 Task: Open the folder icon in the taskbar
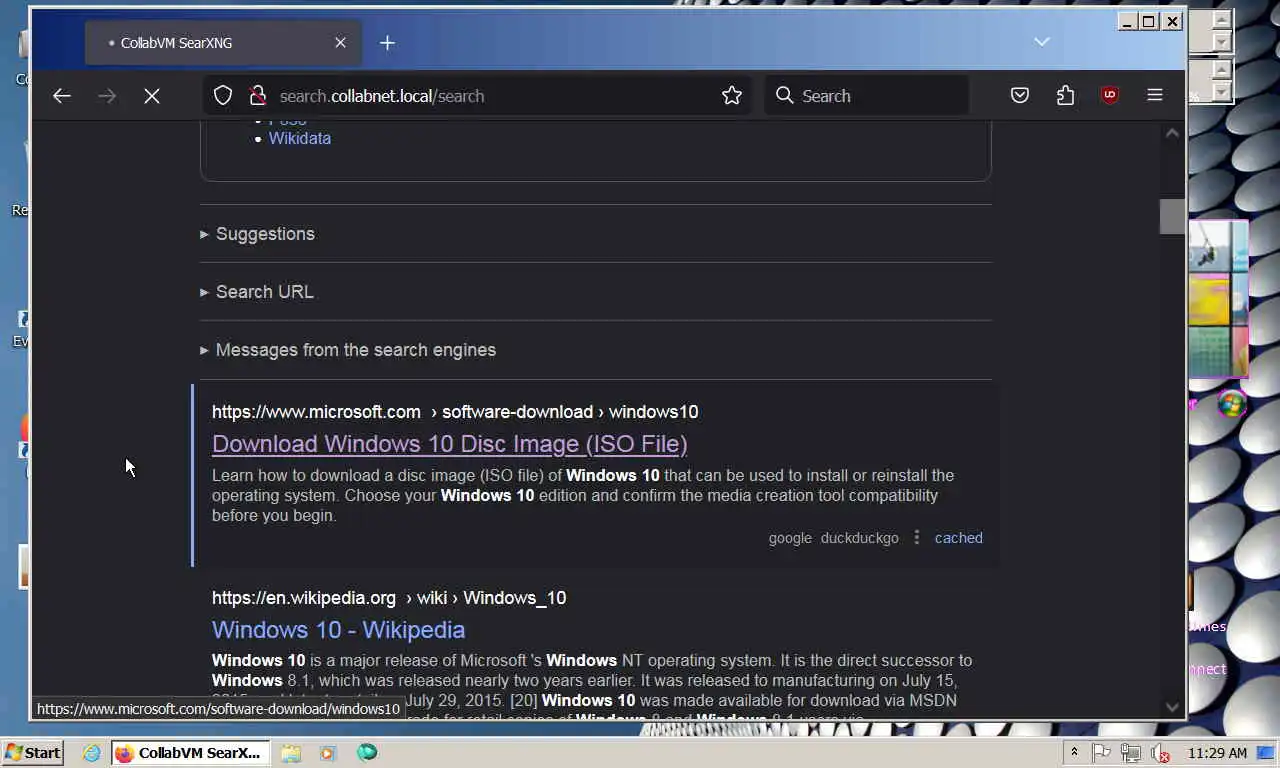coord(291,753)
